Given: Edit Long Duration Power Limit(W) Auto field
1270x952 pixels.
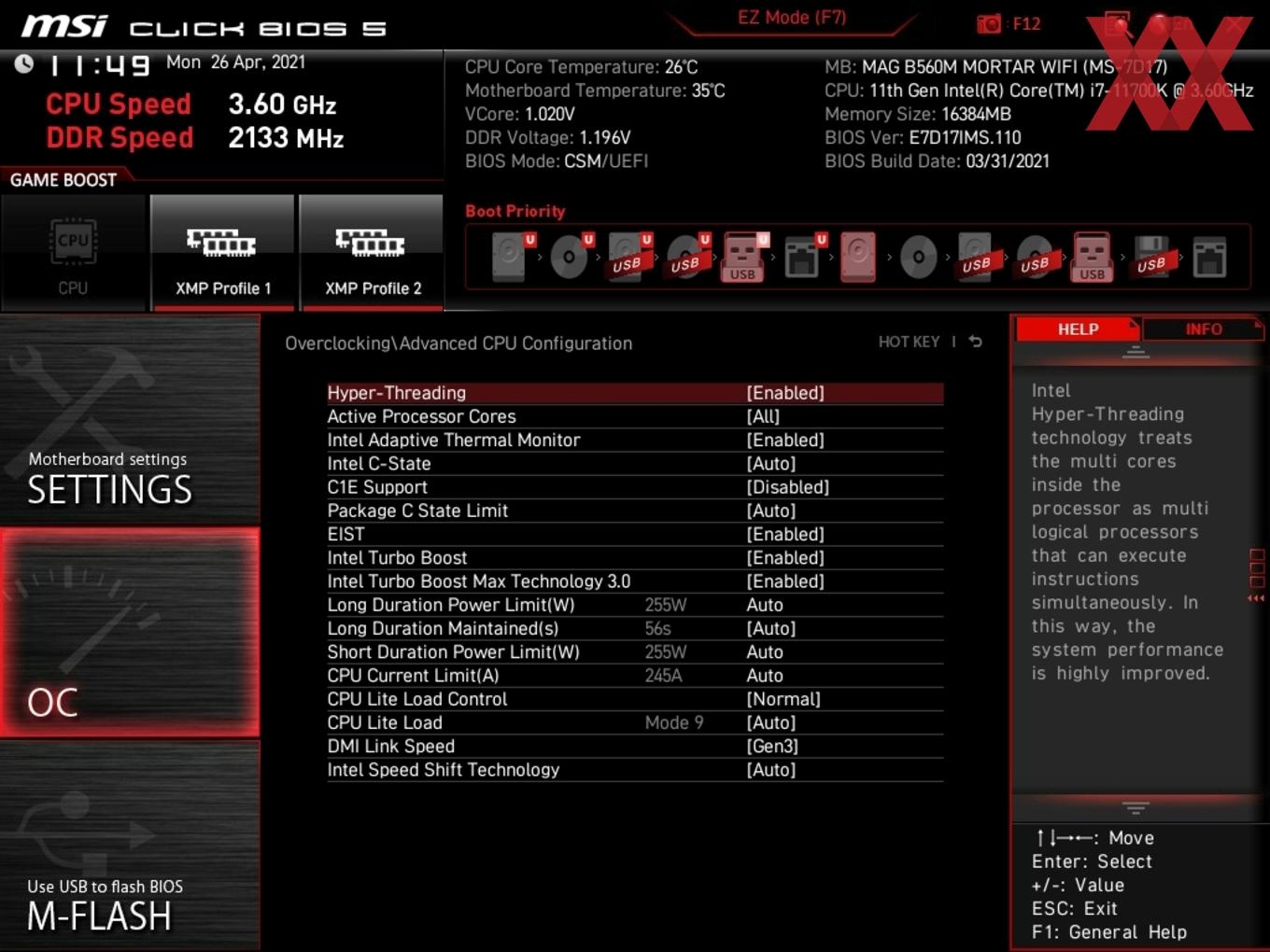Looking at the screenshot, I should [x=765, y=605].
